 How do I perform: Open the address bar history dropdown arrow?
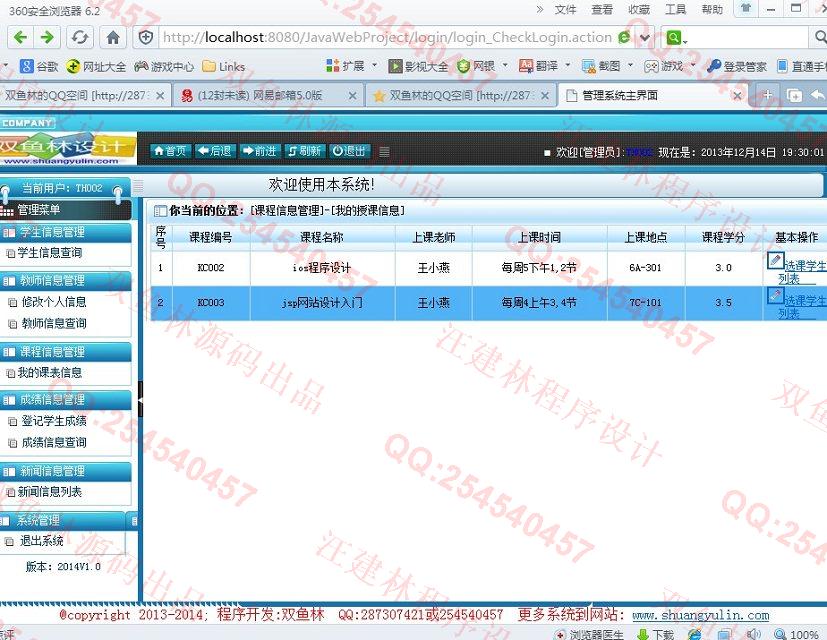point(645,37)
